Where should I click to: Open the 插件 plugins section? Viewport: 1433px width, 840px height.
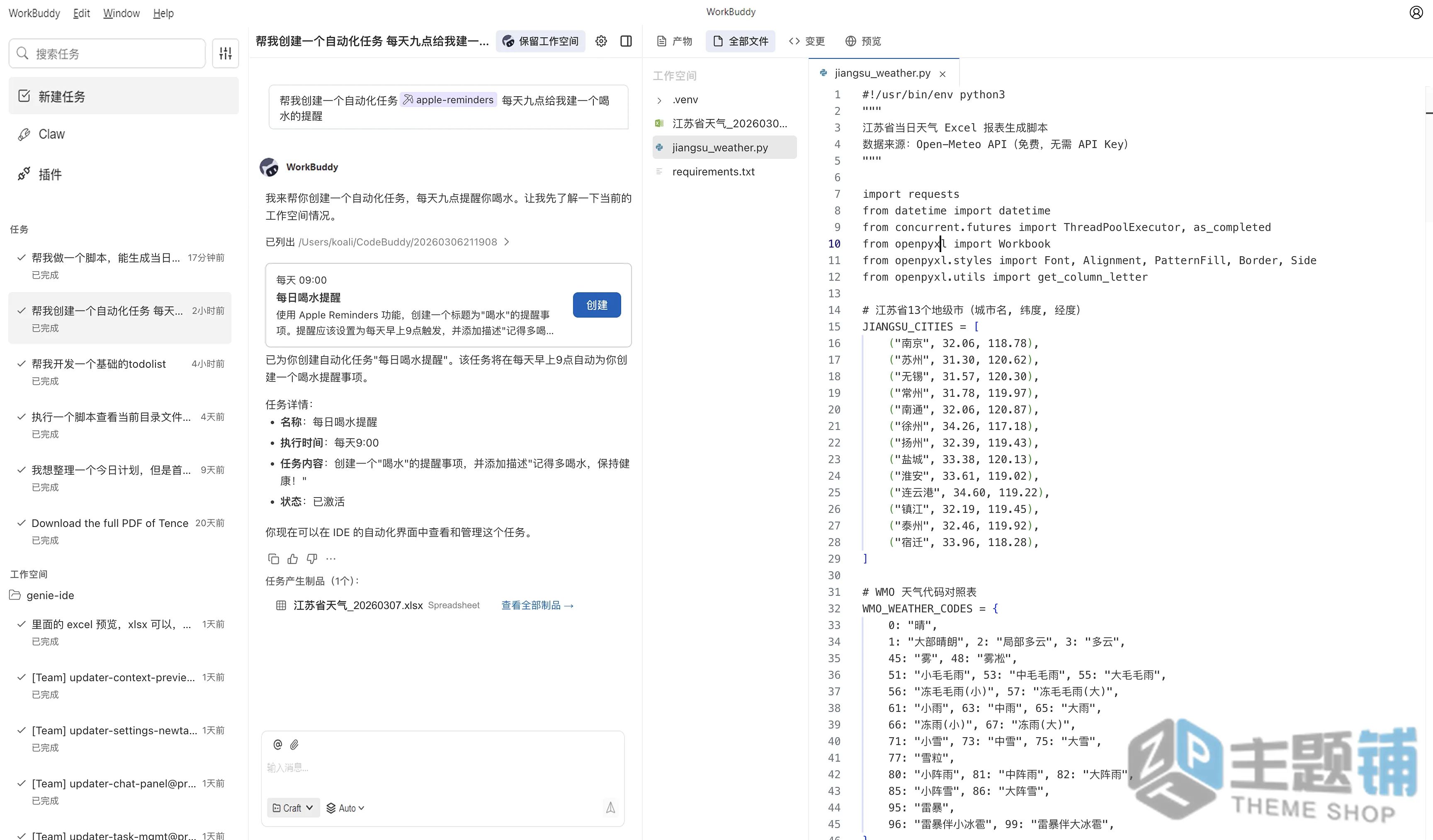[x=124, y=174]
